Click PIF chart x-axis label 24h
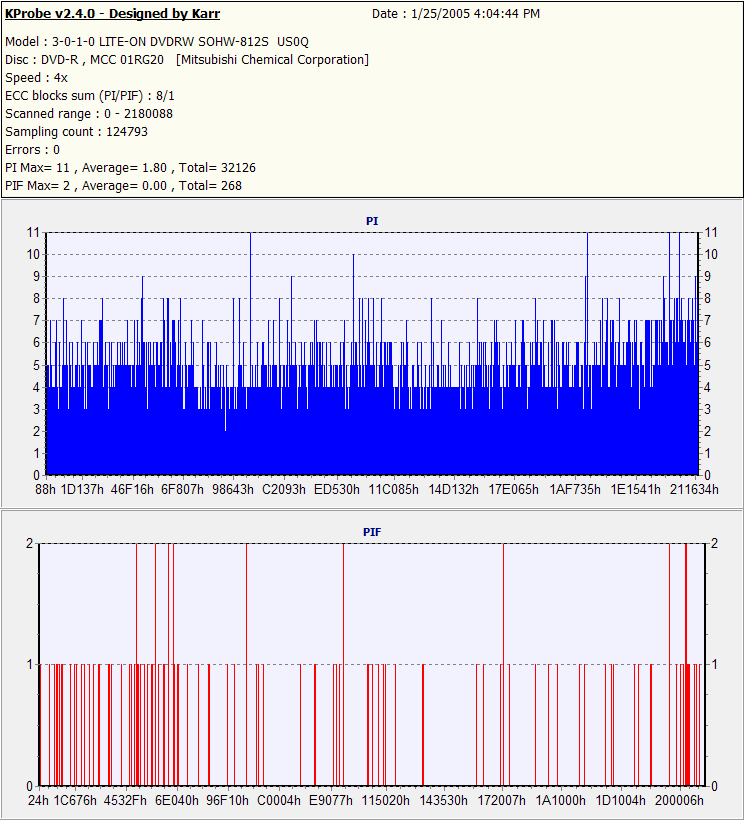Viewport: 744px width, 820px height. 38,801
